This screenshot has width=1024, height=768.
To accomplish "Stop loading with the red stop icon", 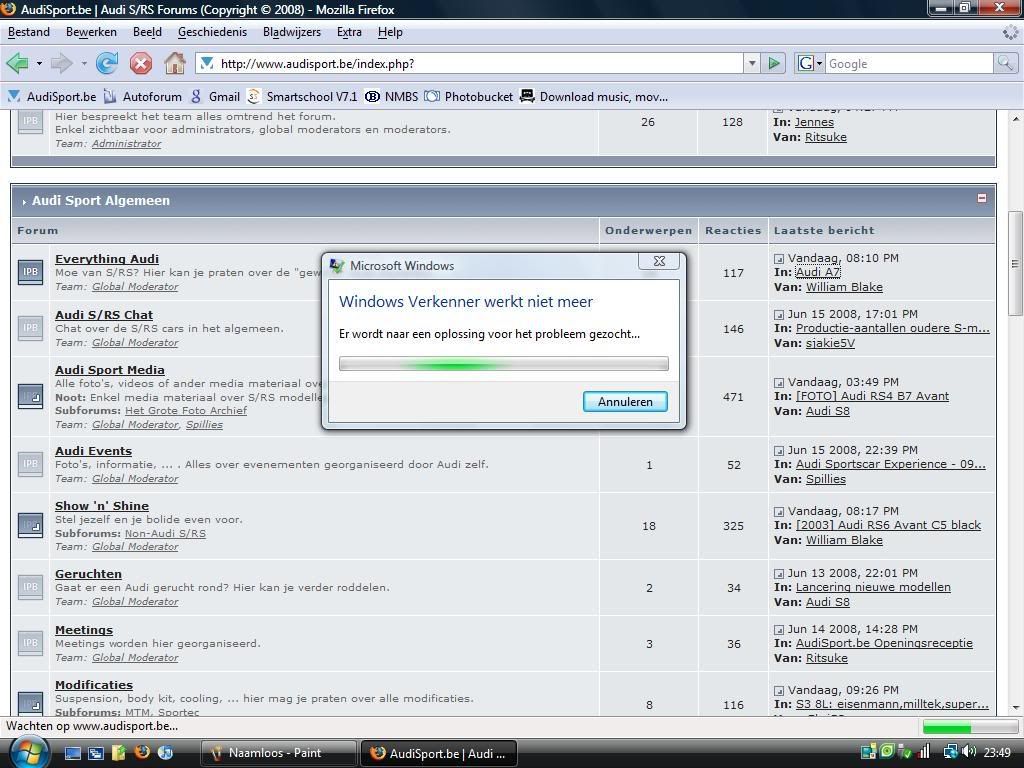I will (140, 63).
